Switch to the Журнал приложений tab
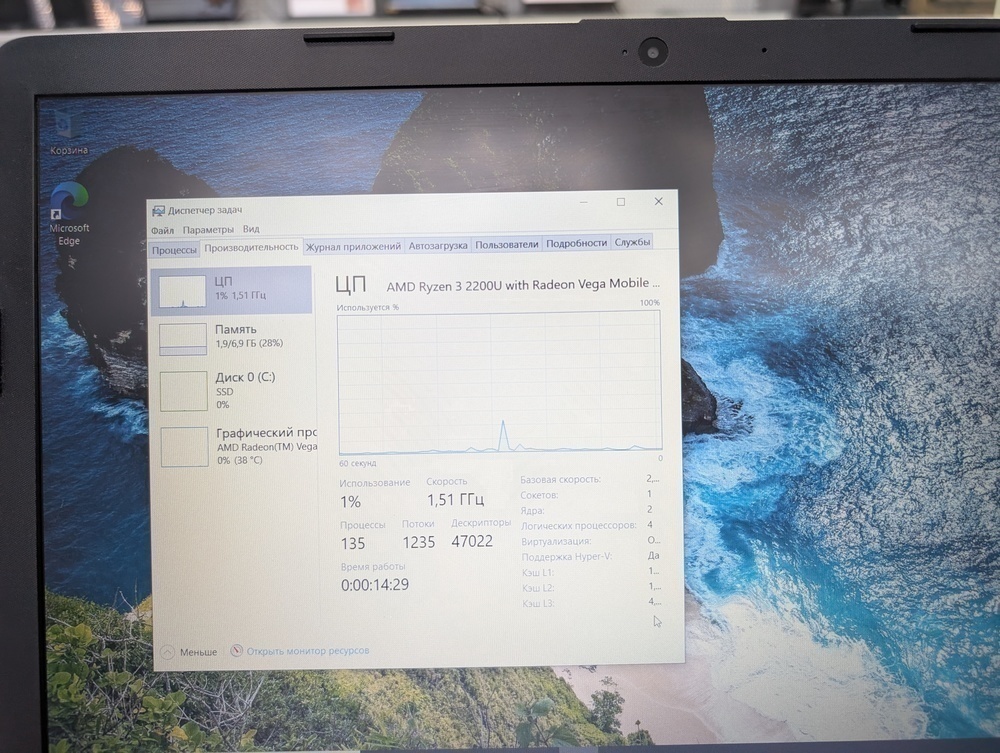 point(353,246)
